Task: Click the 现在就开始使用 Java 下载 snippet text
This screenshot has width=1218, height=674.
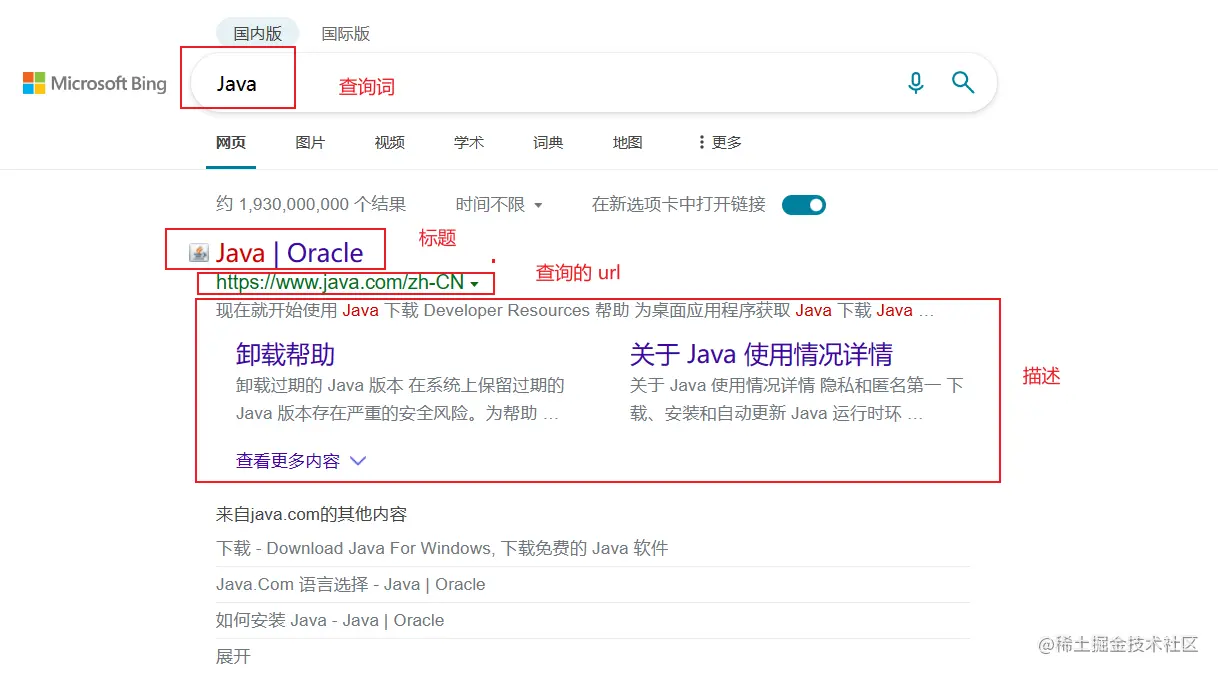Action: click(x=576, y=310)
